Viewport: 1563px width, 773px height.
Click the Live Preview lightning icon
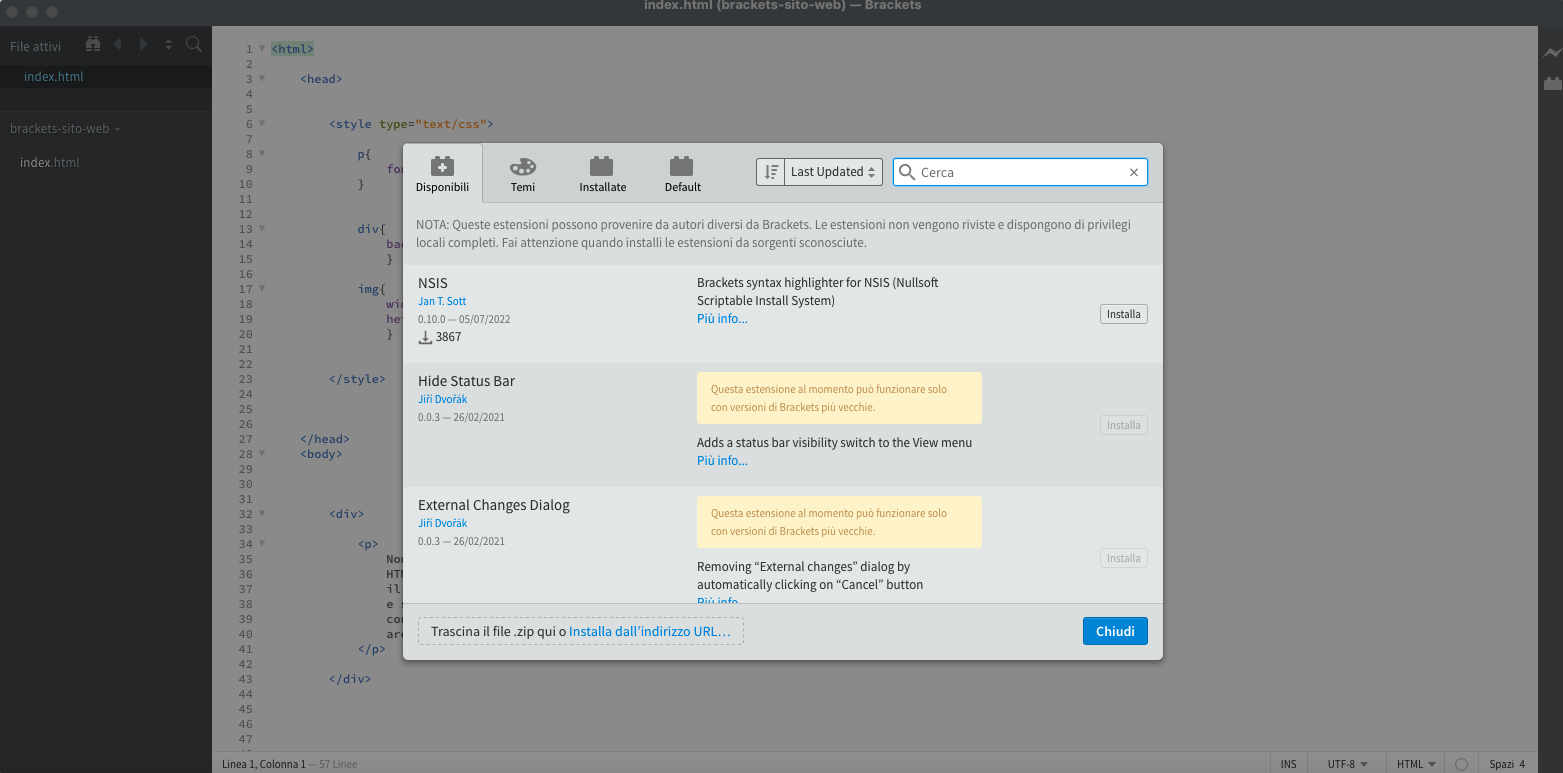(x=1551, y=53)
